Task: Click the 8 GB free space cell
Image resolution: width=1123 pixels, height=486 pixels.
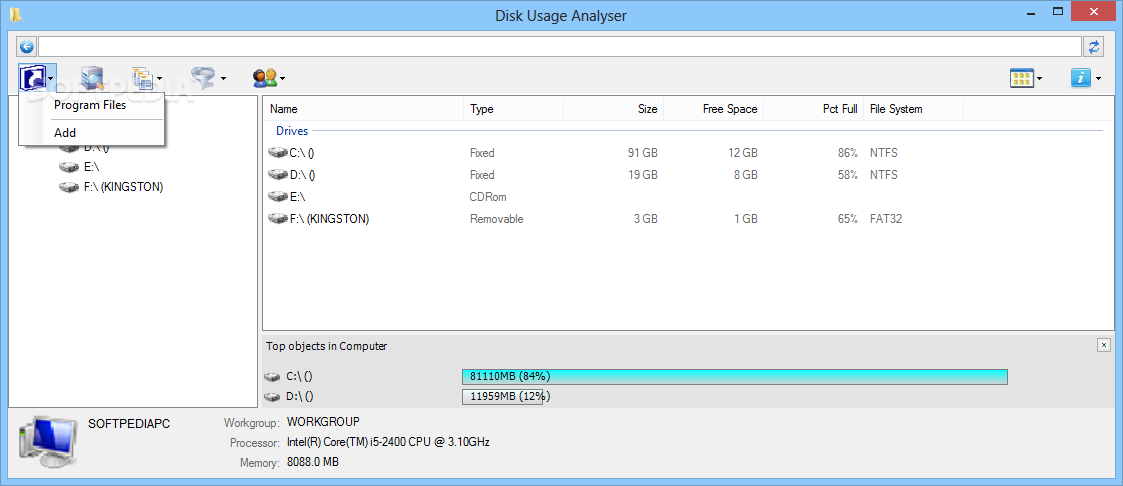Action: (745, 175)
